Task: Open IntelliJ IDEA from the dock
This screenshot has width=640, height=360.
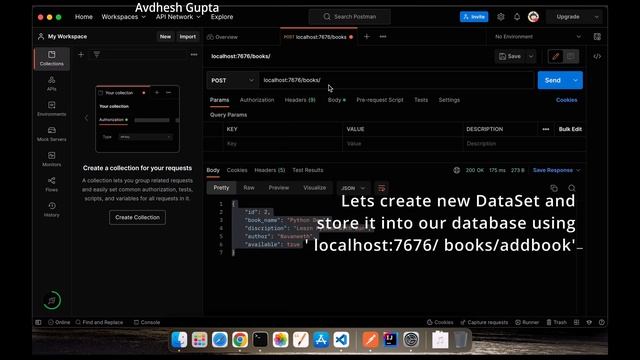Action: [x=390, y=340]
